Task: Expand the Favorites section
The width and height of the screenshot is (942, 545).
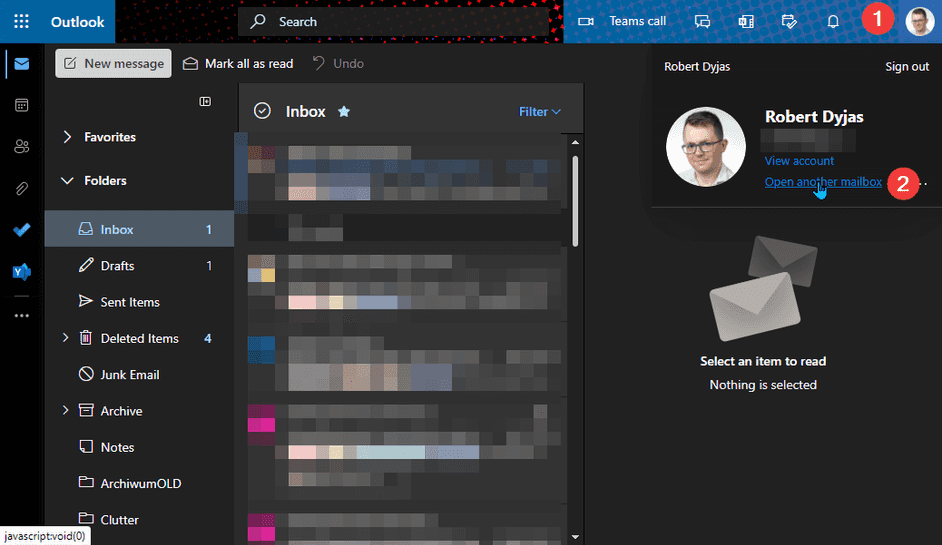Action: [67, 137]
